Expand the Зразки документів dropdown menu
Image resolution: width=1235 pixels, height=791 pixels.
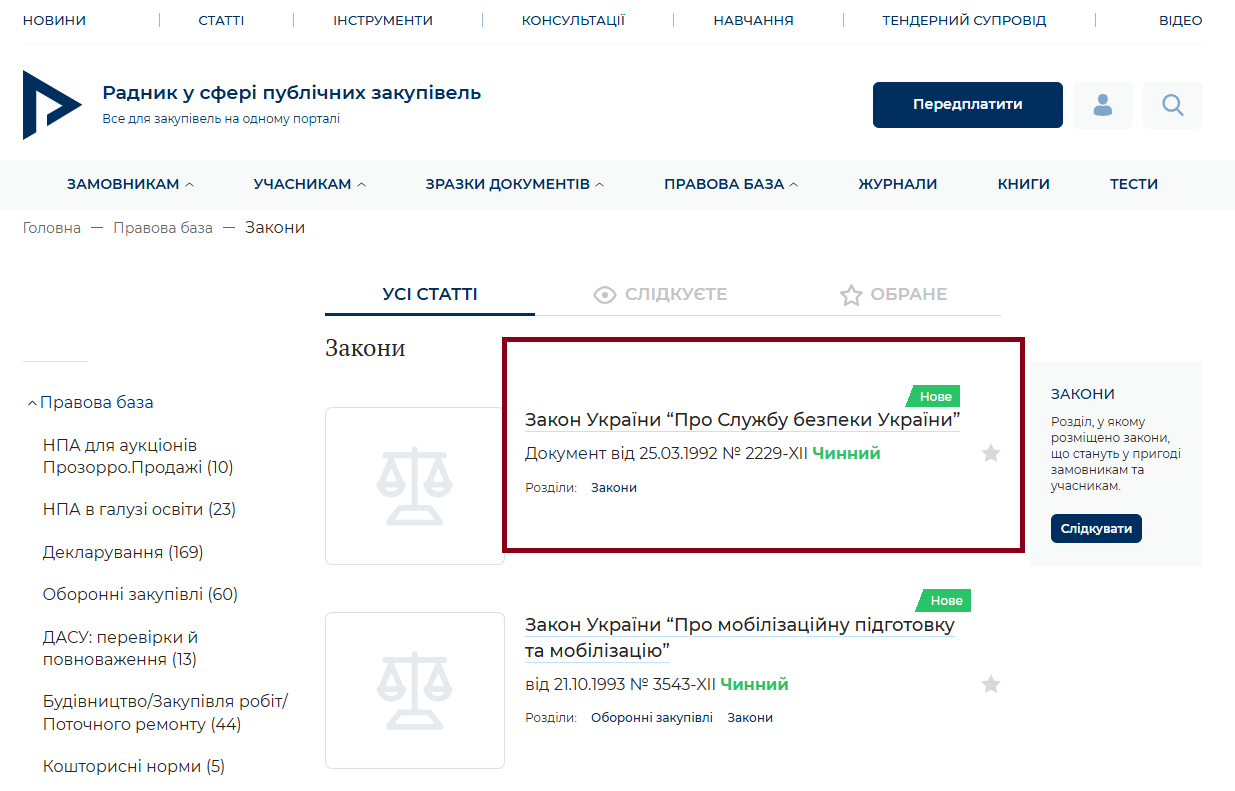tap(514, 184)
